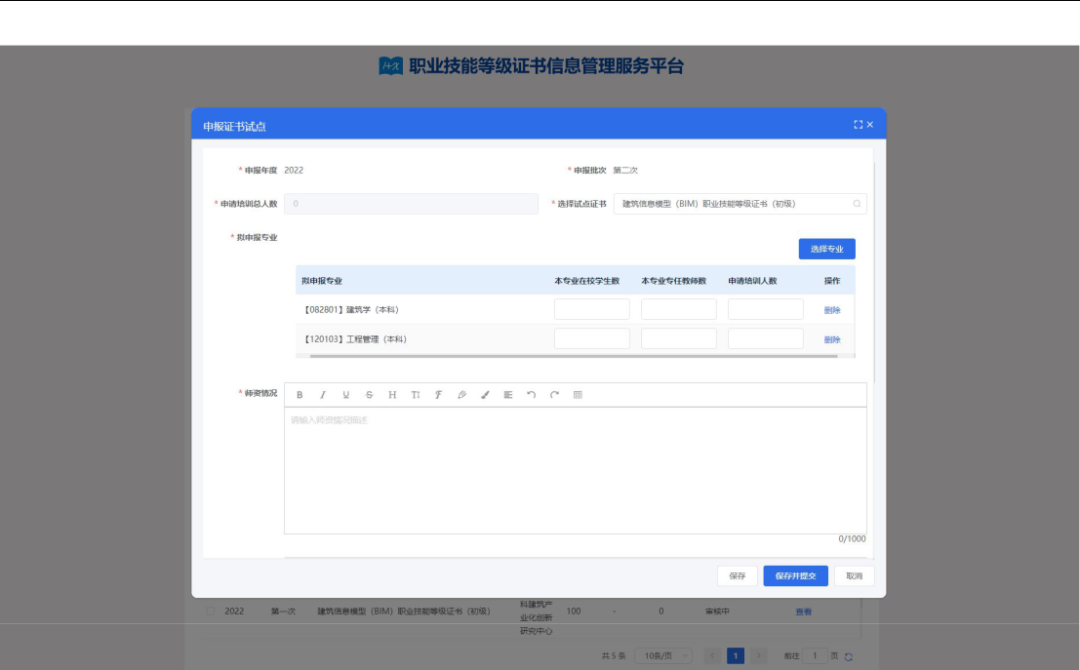This screenshot has width=1080, height=670.
Task: Toggle underline in the rich text toolbar
Action: point(346,395)
